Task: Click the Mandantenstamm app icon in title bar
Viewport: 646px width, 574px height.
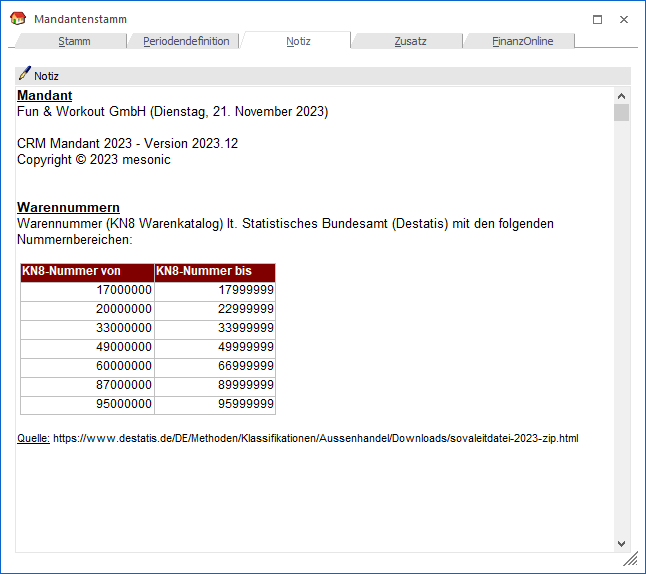Action: pos(19,19)
